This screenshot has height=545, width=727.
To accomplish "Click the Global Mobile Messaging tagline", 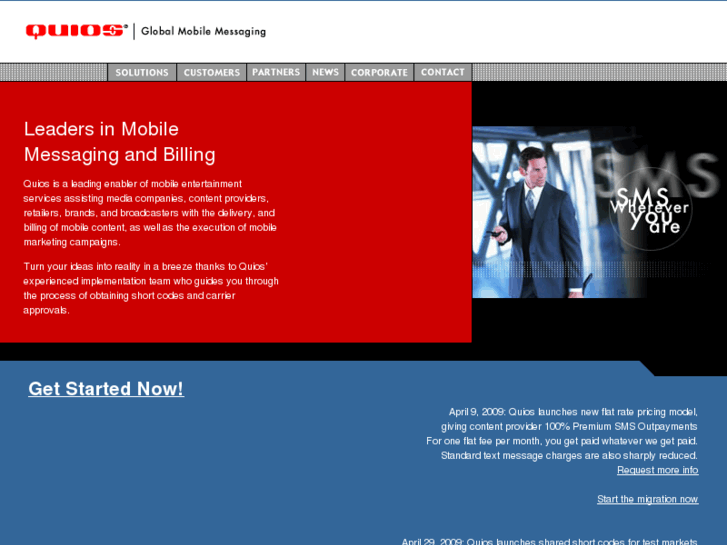I will tap(203, 32).
